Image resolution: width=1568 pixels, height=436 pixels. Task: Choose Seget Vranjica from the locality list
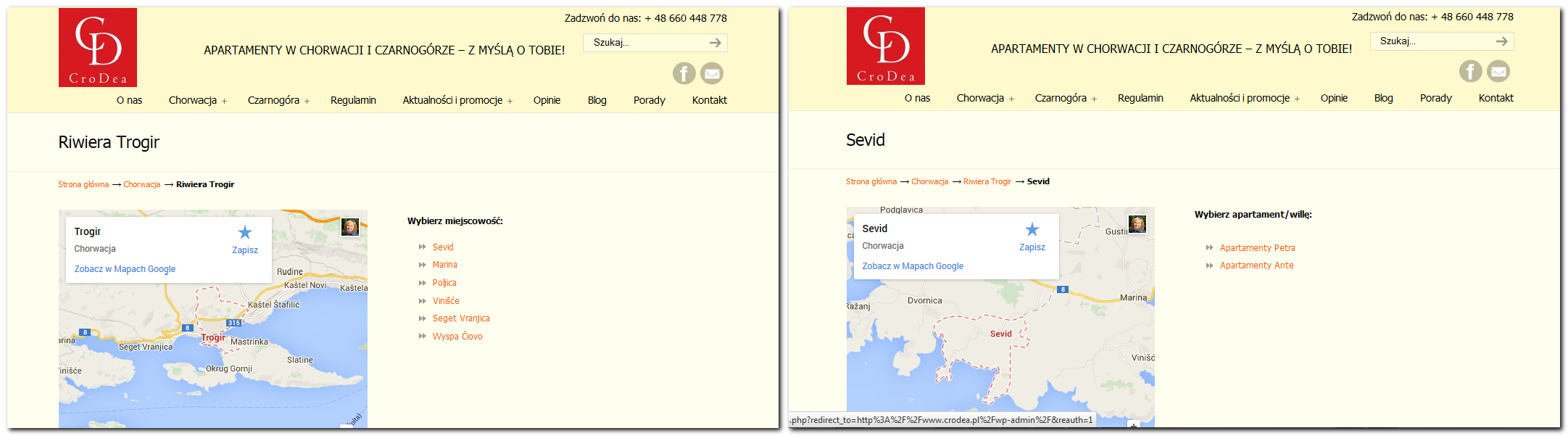pos(461,318)
